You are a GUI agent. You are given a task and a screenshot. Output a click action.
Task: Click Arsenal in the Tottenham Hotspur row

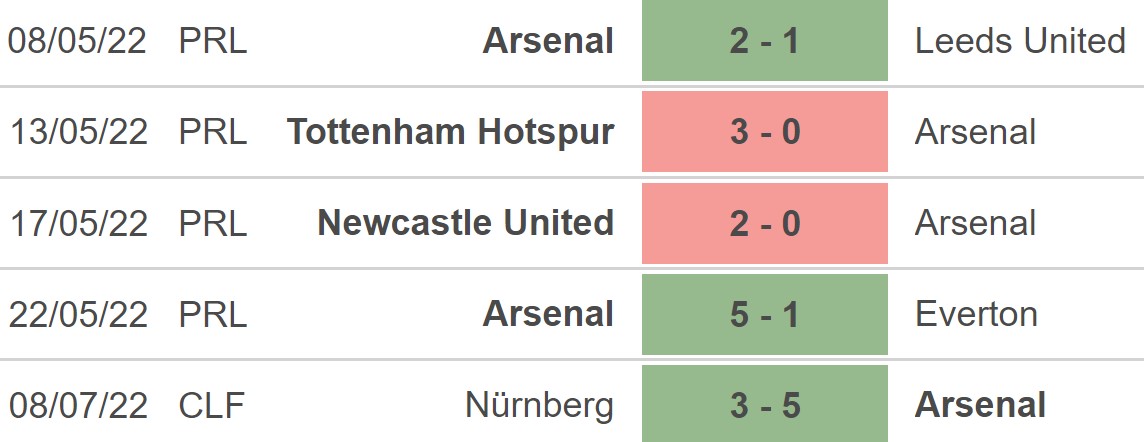coord(975,132)
